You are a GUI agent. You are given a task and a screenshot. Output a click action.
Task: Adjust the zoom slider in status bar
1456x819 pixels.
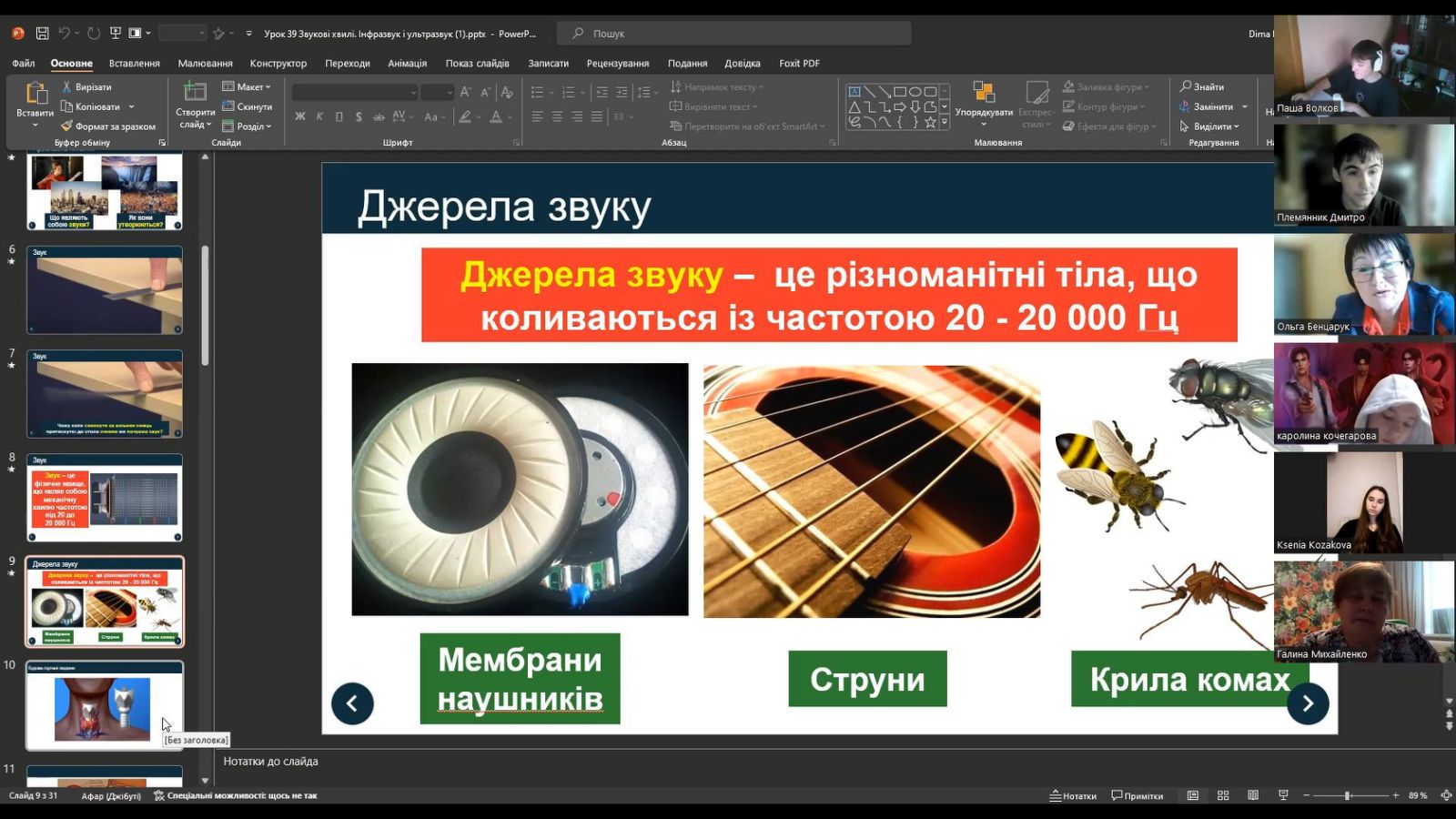(x=1348, y=795)
